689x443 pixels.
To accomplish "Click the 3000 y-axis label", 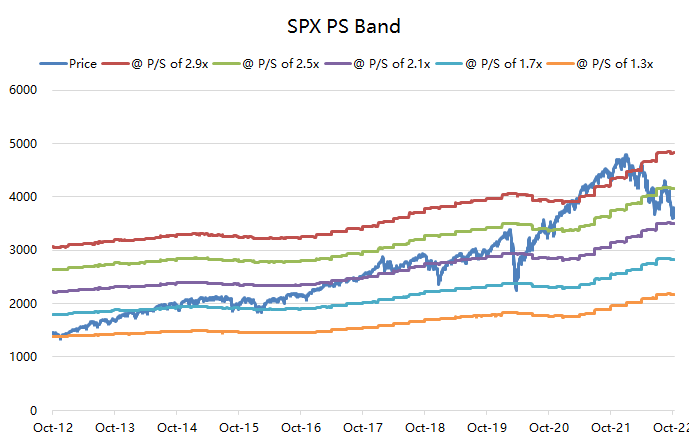I will click(x=23, y=250).
